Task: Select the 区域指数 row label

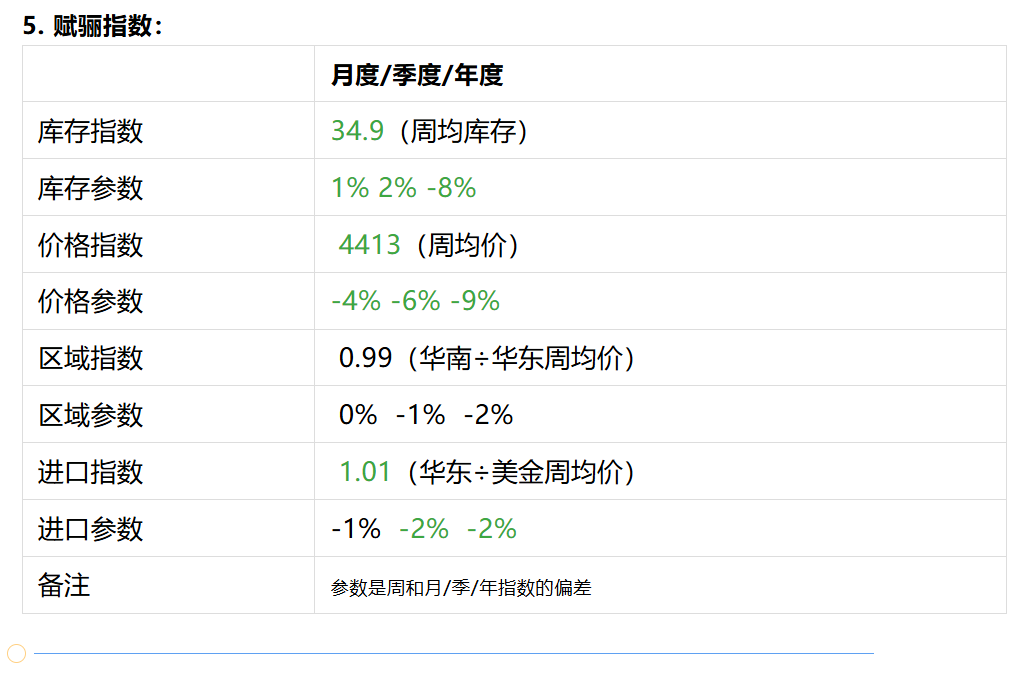Action: coord(91,358)
